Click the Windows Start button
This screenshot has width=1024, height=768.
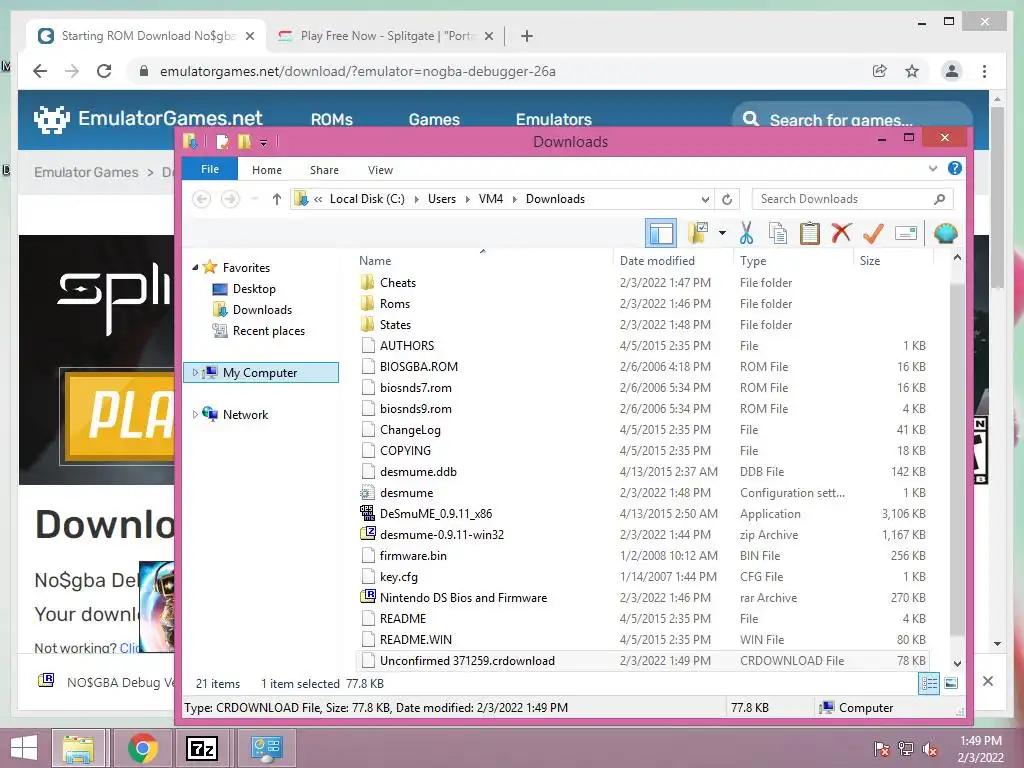(24, 748)
